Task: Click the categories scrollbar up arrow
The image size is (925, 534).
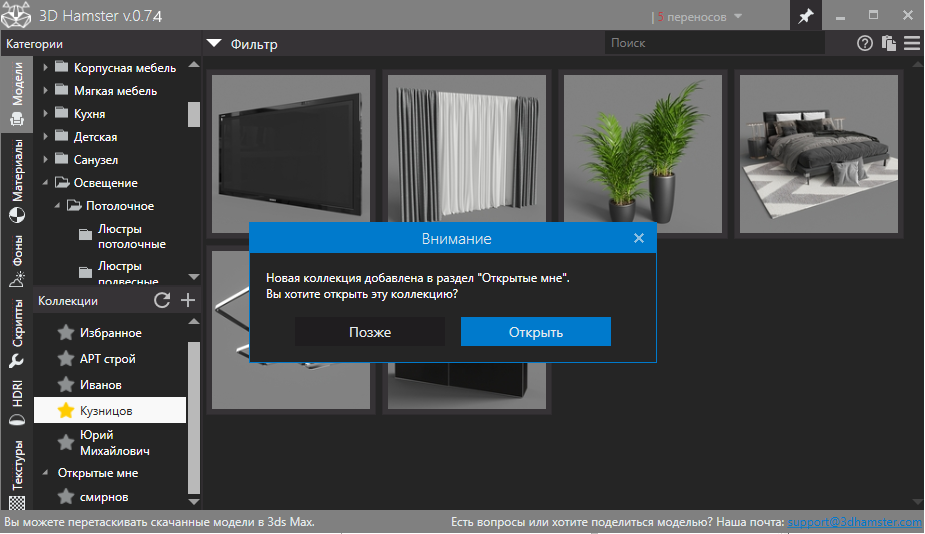Action: tap(193, 64)
